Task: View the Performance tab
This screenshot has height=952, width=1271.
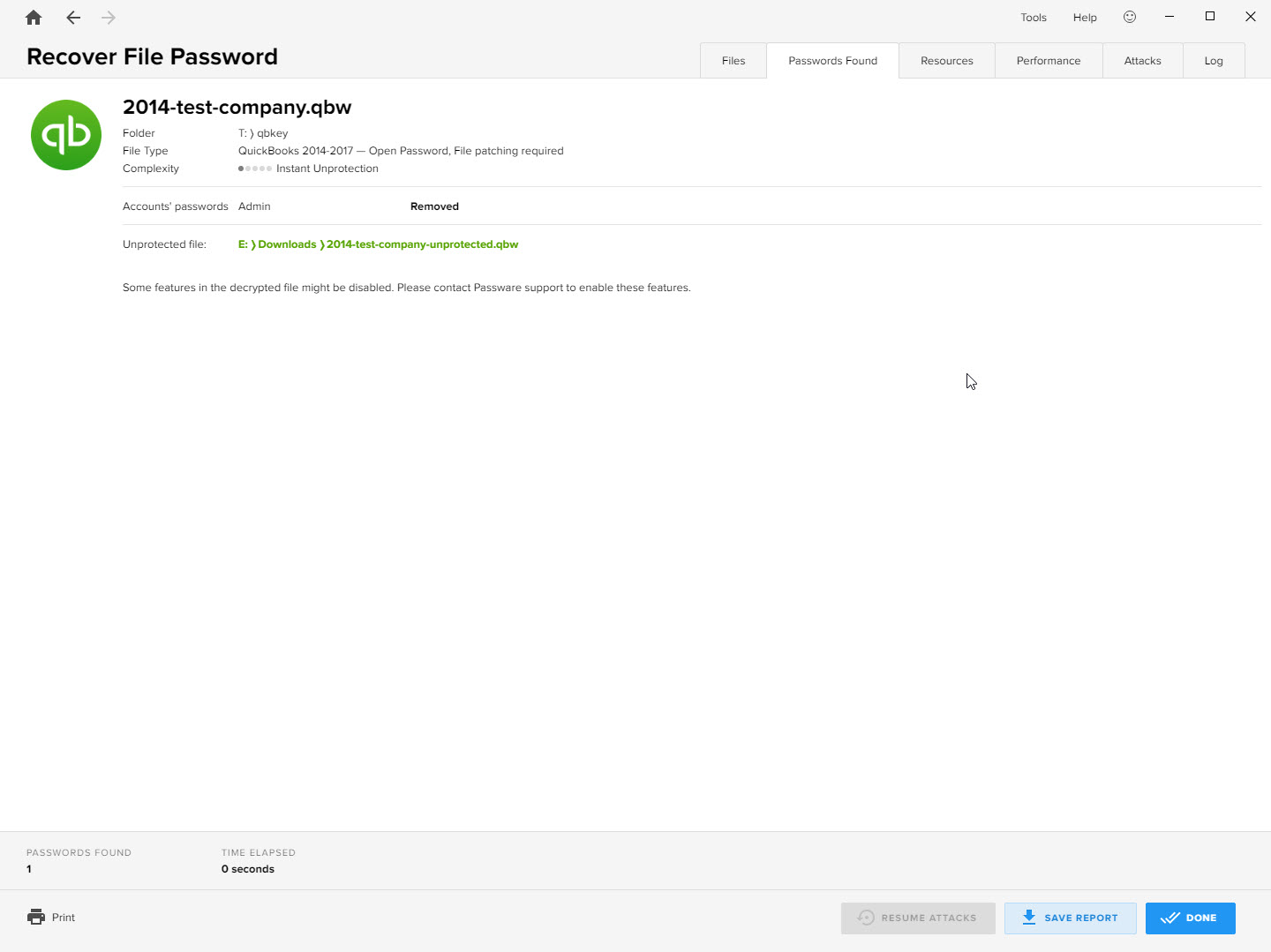Action: [1049, 61]
